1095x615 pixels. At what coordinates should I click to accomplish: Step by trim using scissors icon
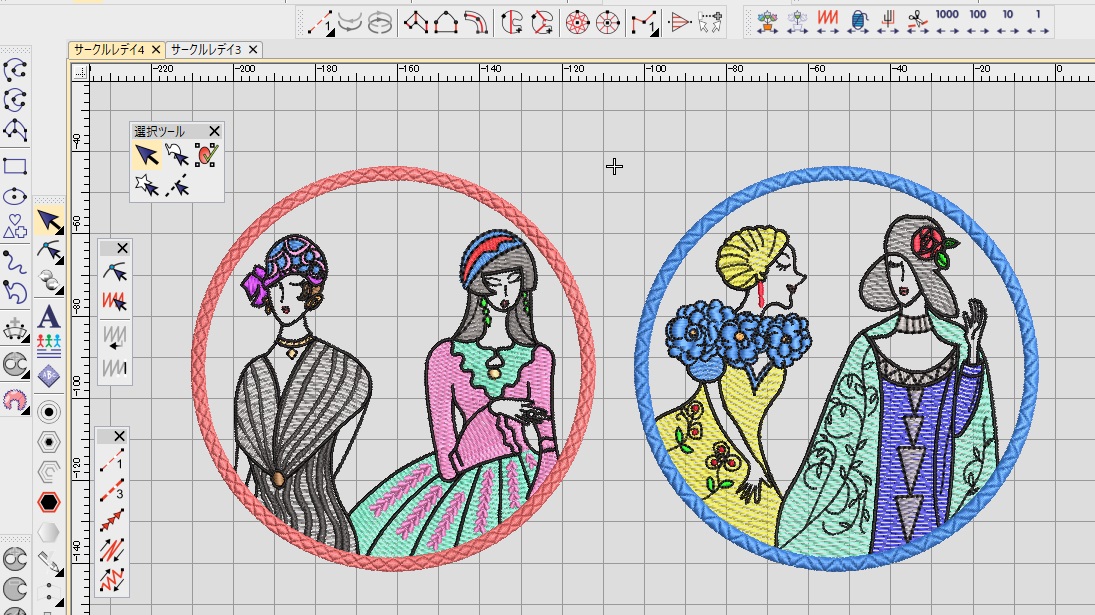[918, 22]
